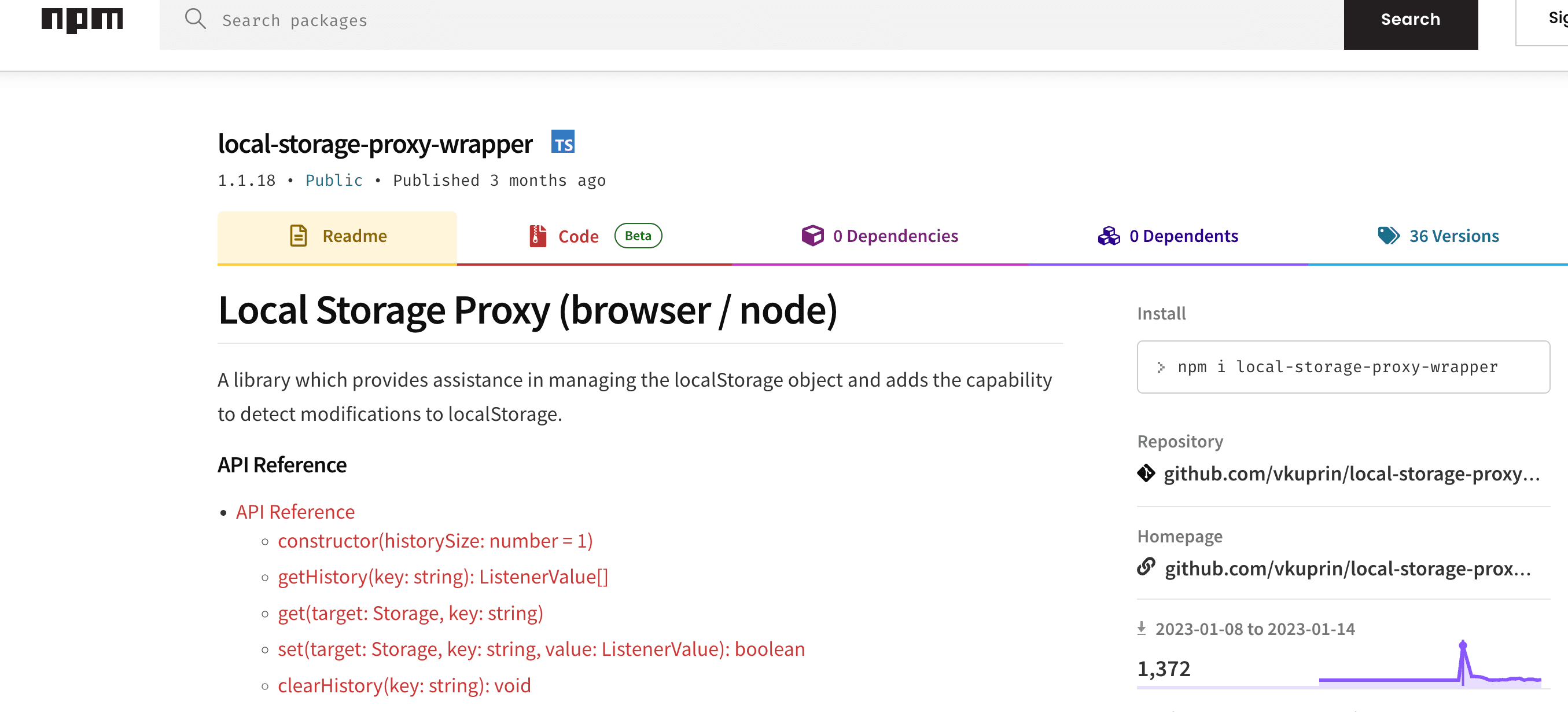Click the search magnifier icon
Image resolution: width=1568 pixels, height=712 pixels.
coord(196,19)
